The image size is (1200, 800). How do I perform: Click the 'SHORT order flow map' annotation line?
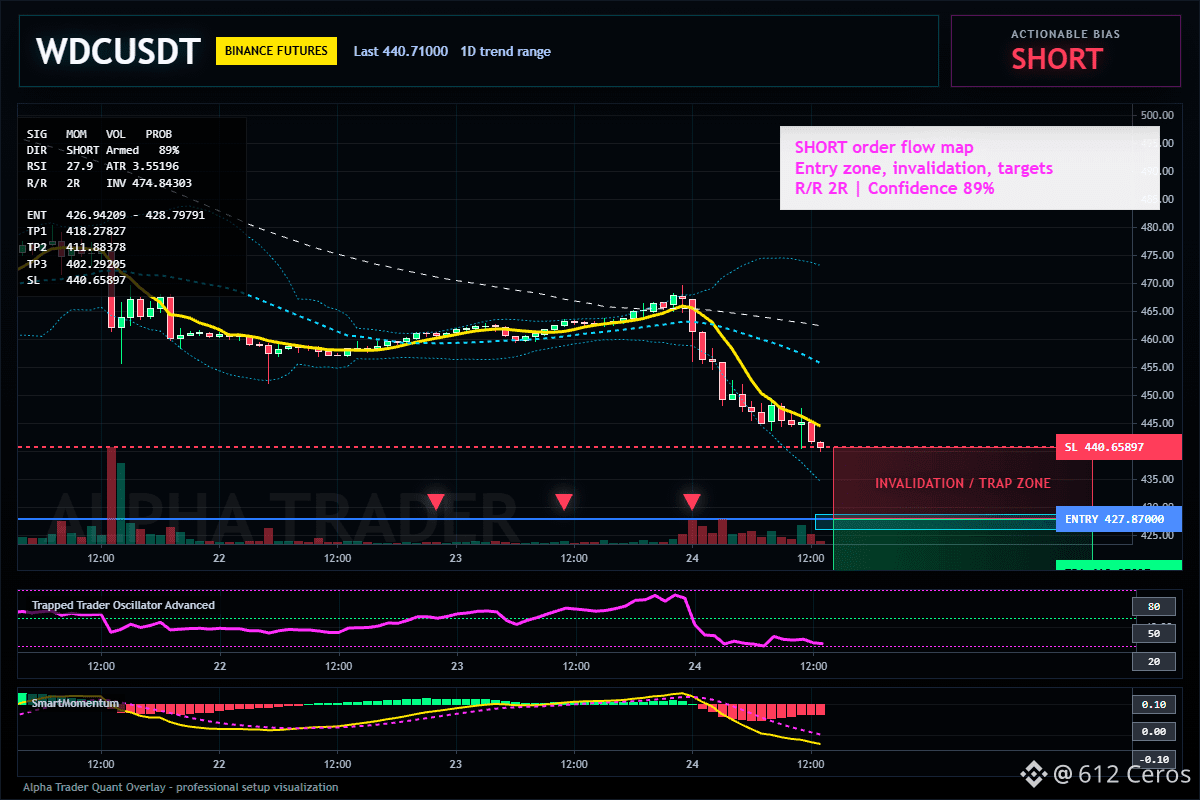coord(884,148)
